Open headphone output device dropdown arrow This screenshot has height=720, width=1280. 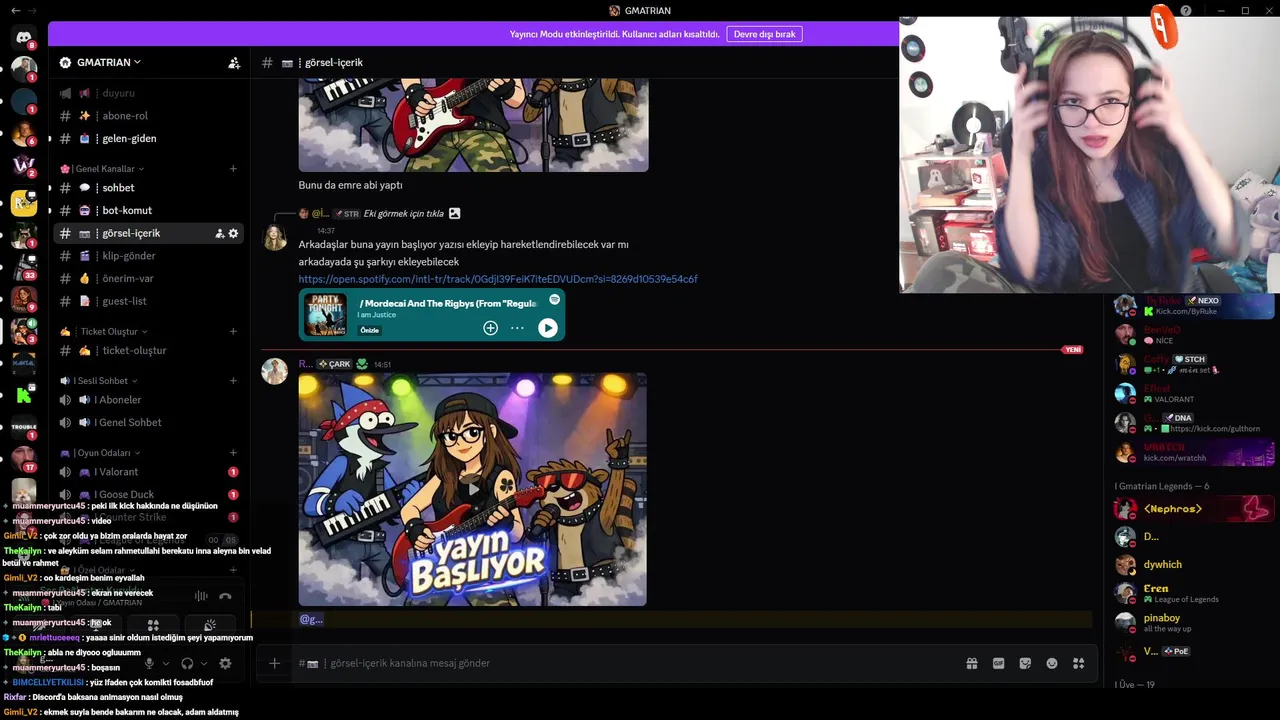click(x=204, y=663)
